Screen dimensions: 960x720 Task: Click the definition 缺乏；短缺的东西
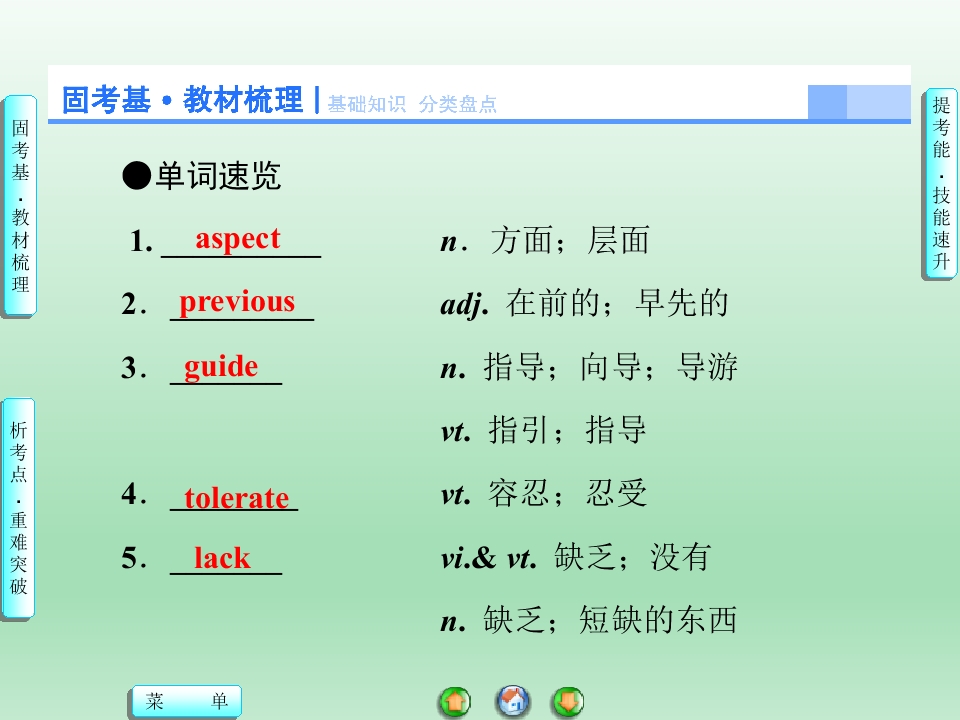click(610, 620)
